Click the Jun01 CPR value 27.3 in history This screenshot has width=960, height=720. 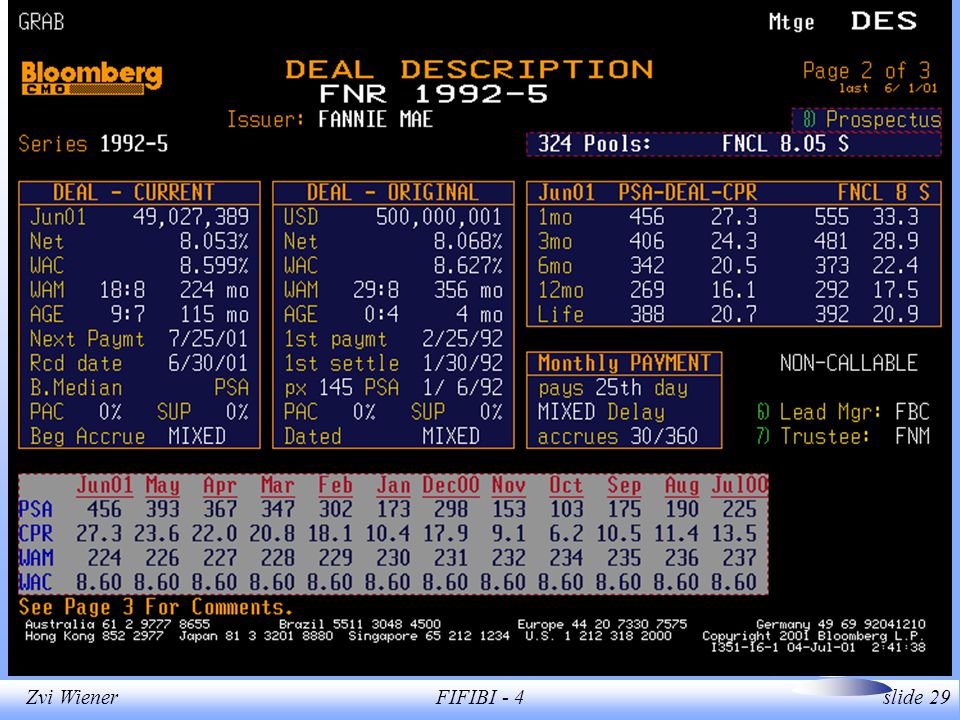coord(99,534)
